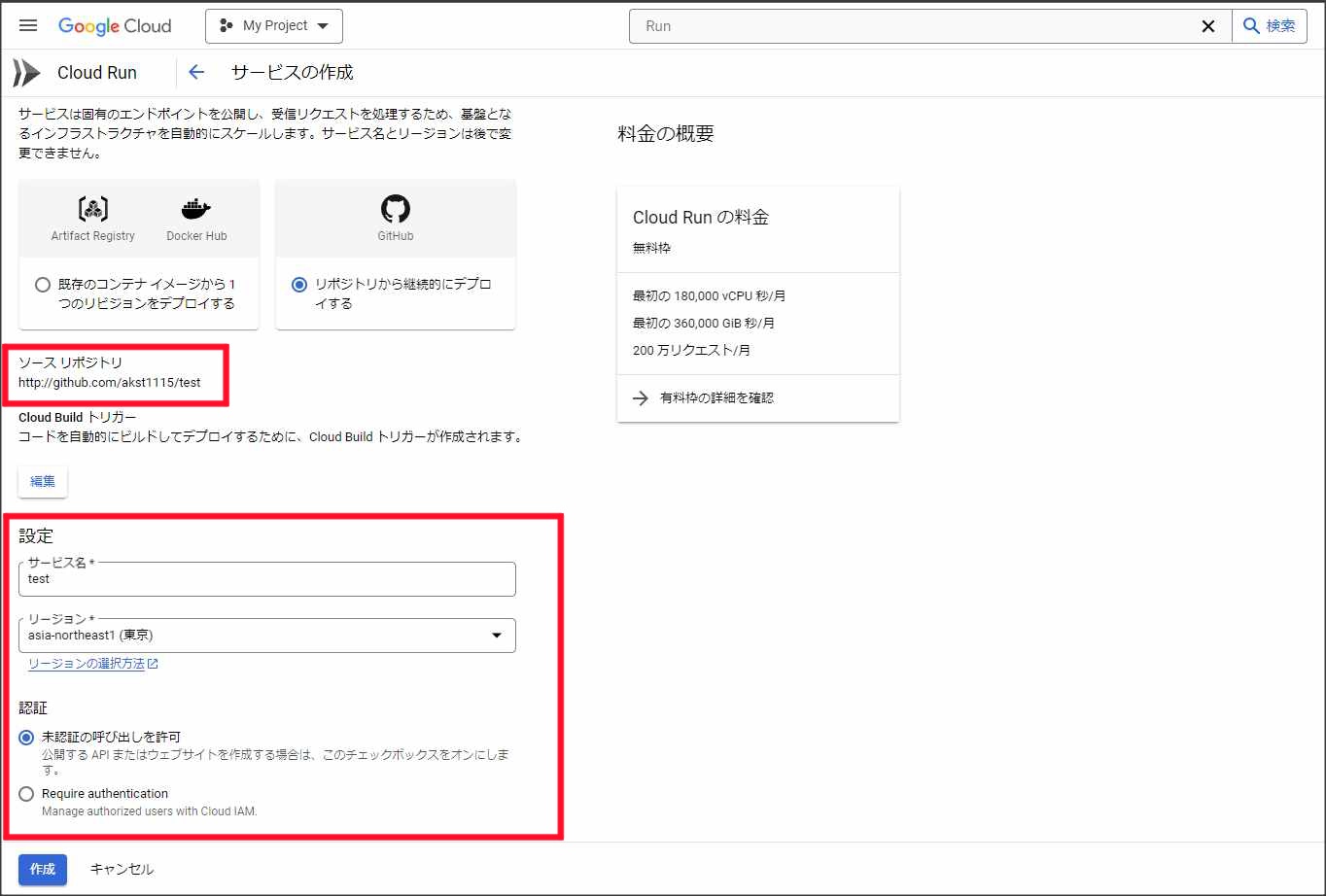
Task: Click the 設定 section heading
Action: (36, 535)
